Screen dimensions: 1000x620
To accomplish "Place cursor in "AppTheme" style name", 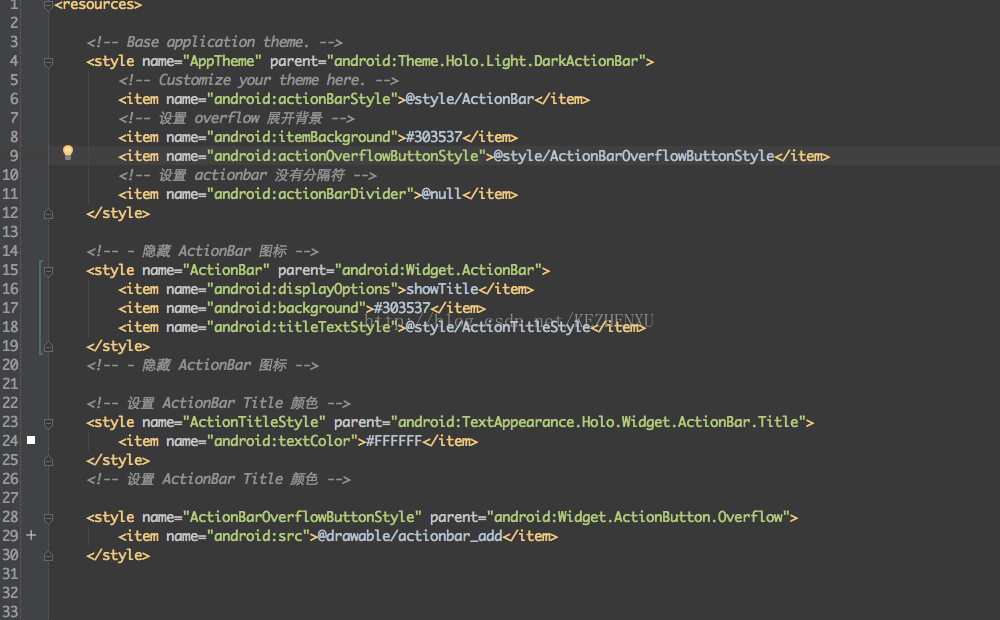I will click(222, 61).
